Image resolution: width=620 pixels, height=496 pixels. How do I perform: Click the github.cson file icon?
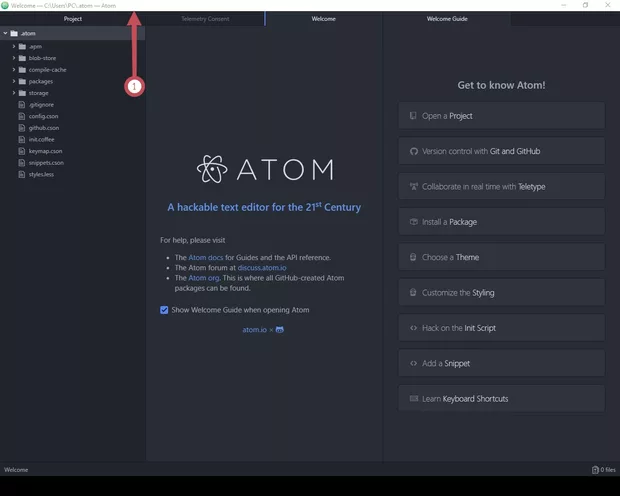tap(22, 128)
